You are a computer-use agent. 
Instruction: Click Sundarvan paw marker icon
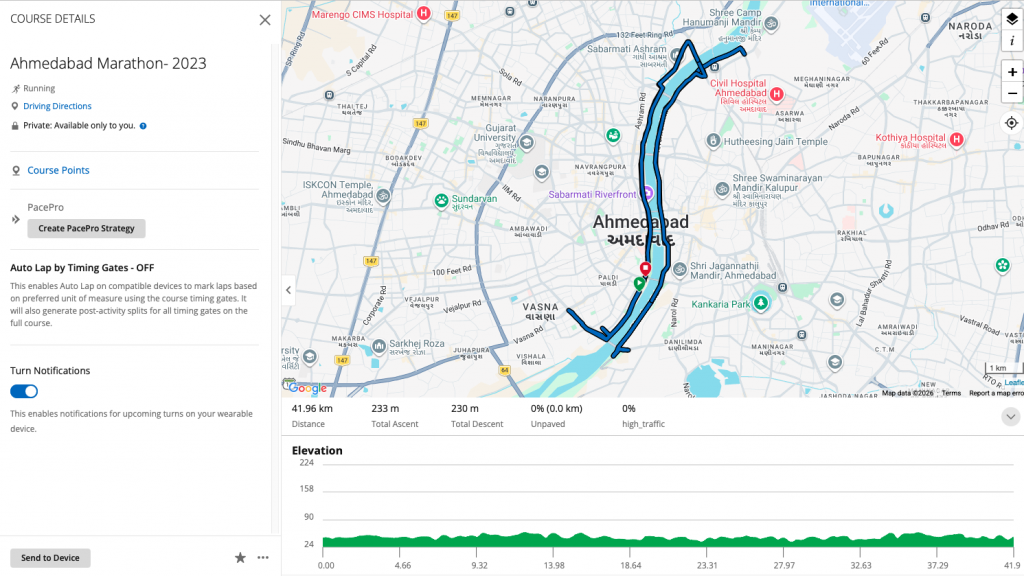tap(441, 200)
